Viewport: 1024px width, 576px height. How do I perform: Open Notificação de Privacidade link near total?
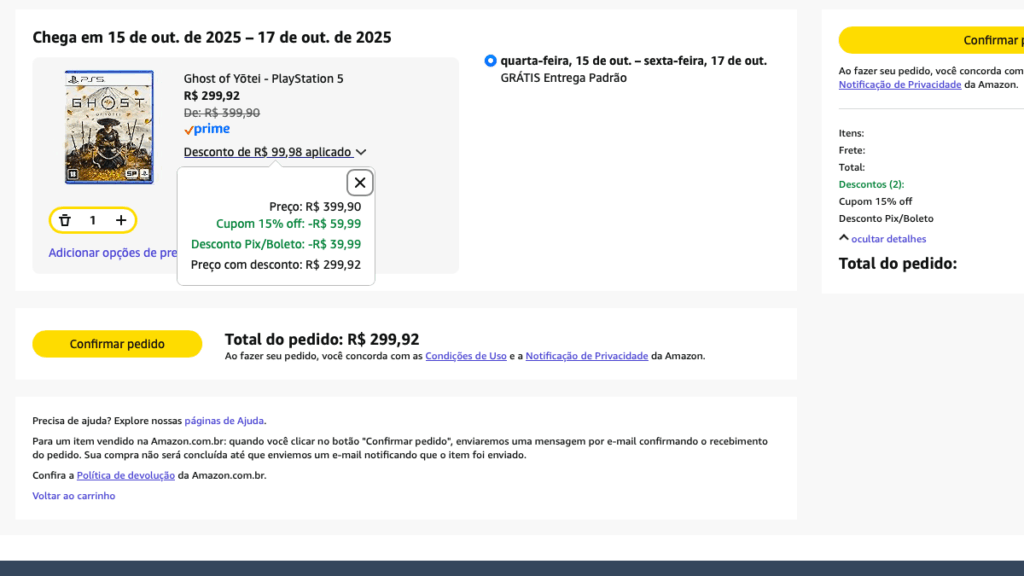pyautogui.click(x=586, y=356)
